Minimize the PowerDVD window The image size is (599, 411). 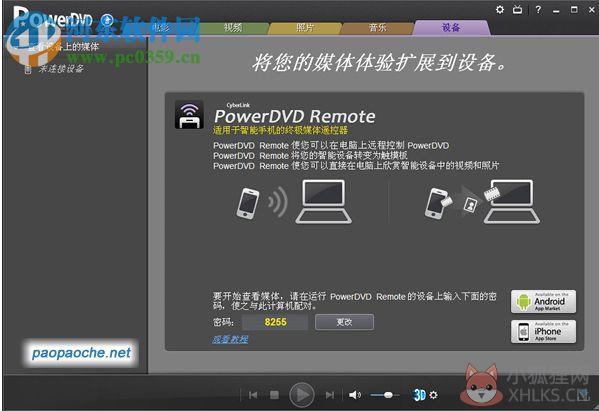pyautogui.click(x=556, y=10)
